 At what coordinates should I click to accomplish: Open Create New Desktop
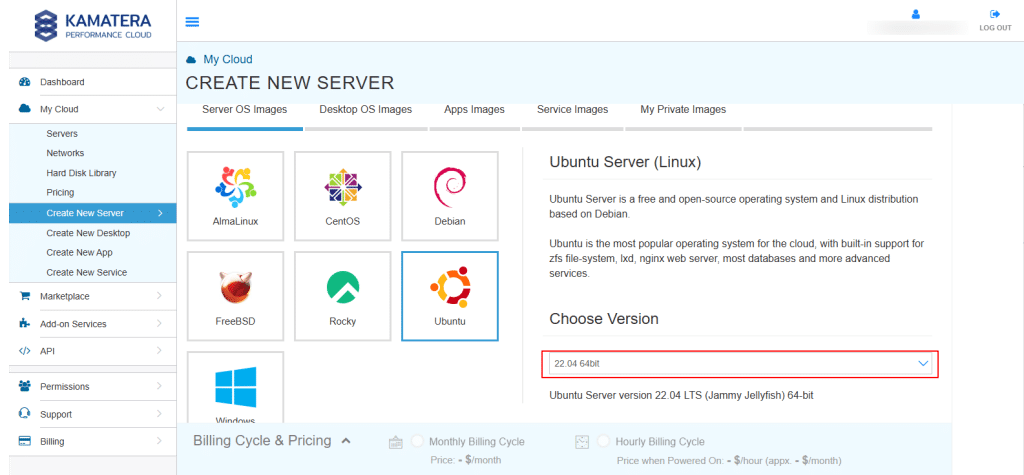[88, 233]
